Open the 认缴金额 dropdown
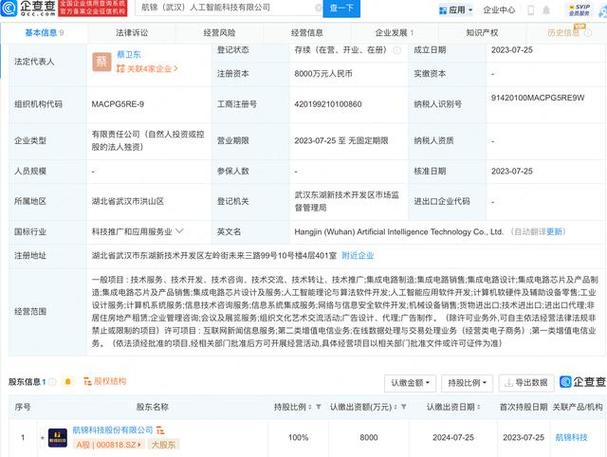Screen dimensions: 607x457 (x=410, y=383)
